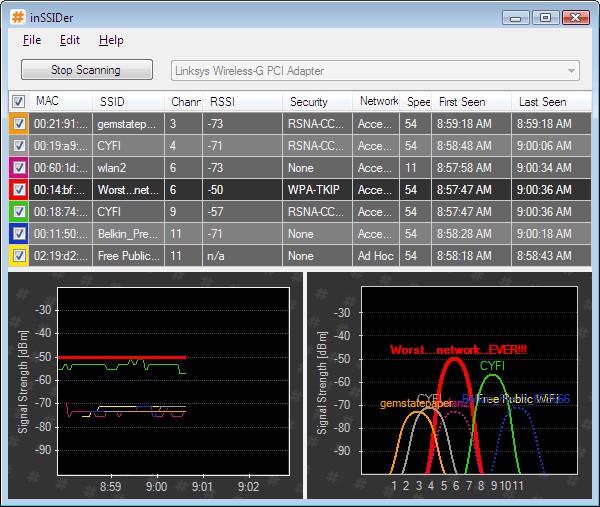Click the Worst...network...EVER!!! label in channel graph
This screenshot has width=600, height=507.
[x=458, y=349]
